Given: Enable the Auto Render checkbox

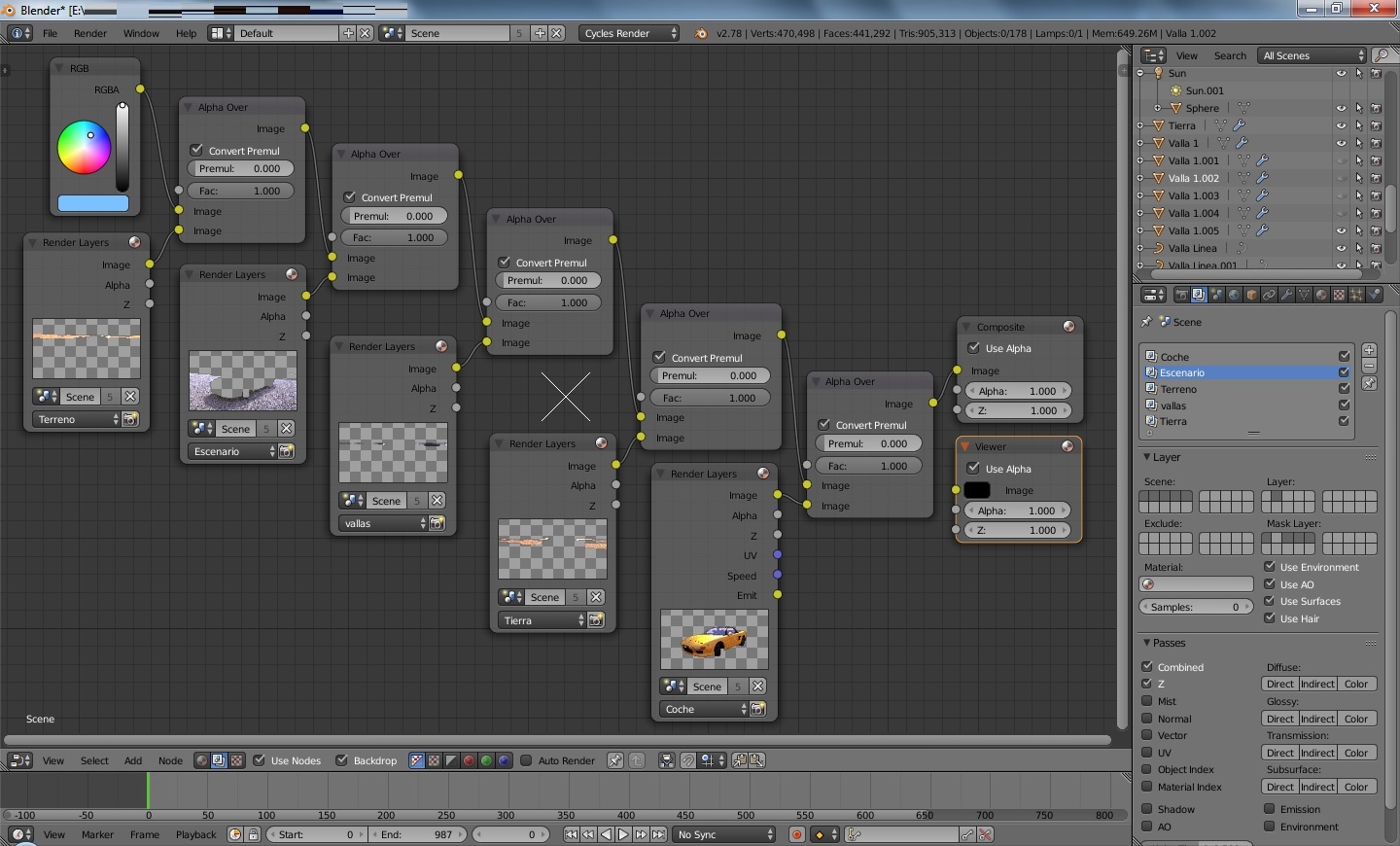Looking at the screenshot, I should (526, 760).
